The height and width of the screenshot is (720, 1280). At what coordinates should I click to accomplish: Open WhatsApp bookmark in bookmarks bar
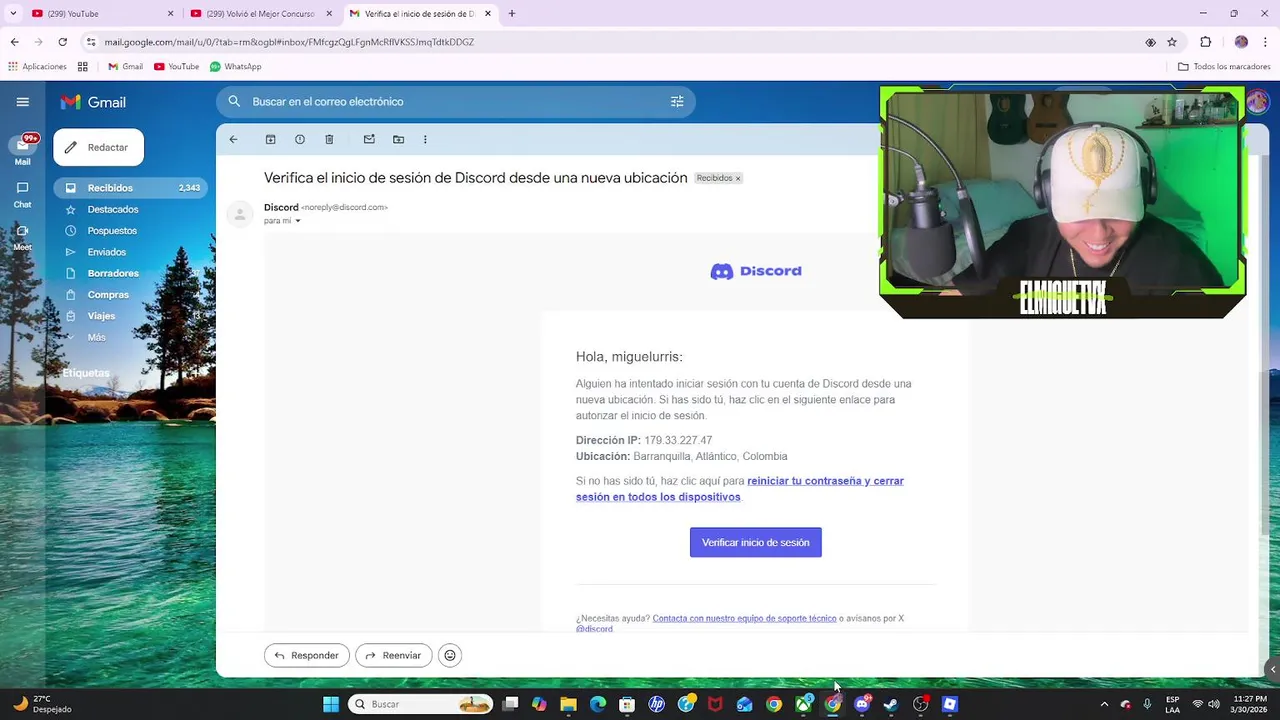[x=235, y=66]
